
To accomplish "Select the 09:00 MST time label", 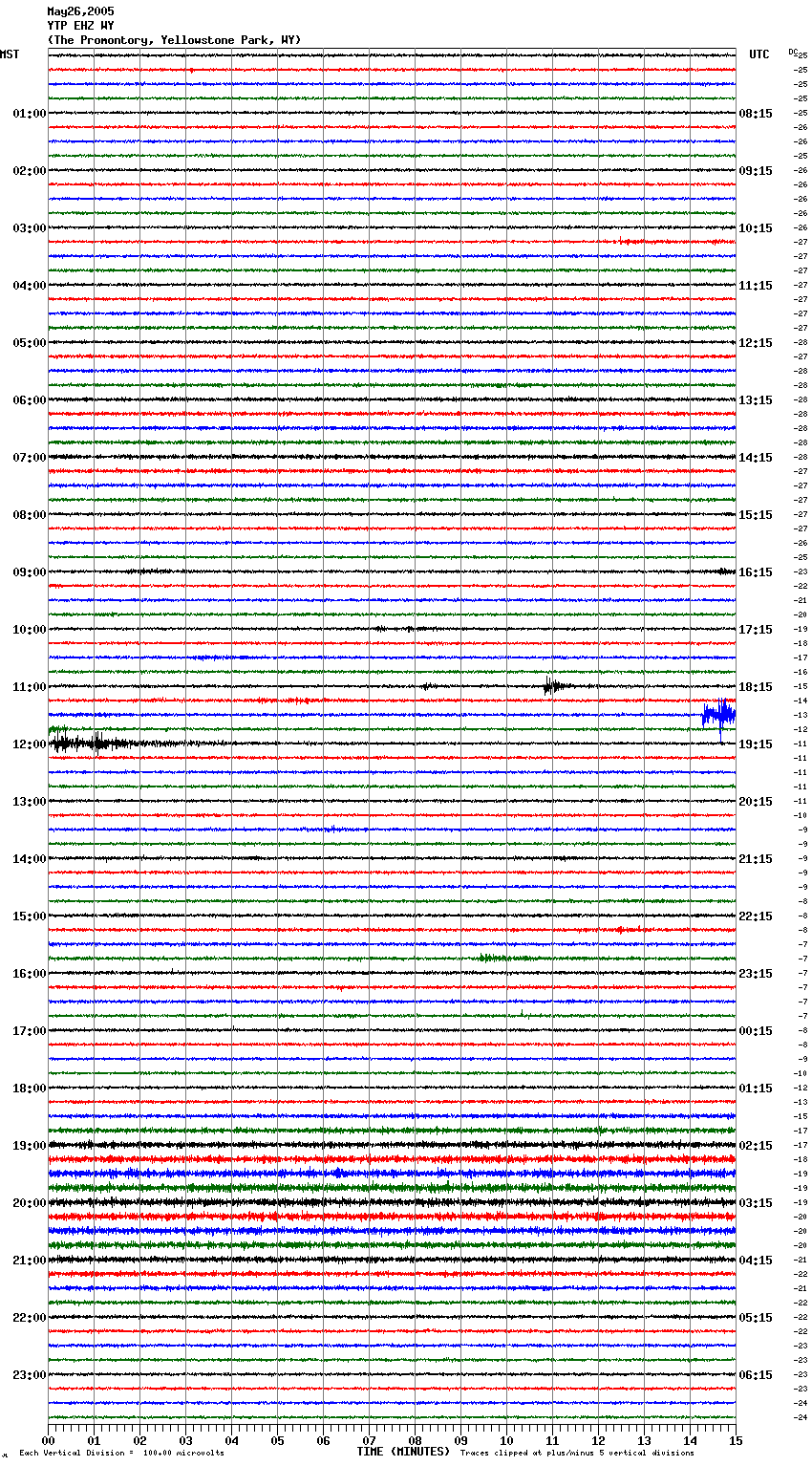I will click(x=30, y=572).
